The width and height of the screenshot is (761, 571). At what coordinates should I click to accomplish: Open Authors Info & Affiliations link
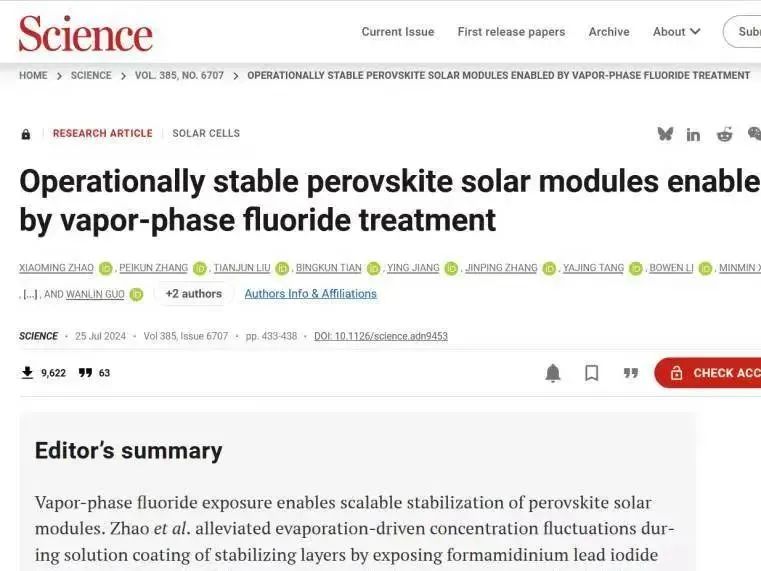pos(311,294)
